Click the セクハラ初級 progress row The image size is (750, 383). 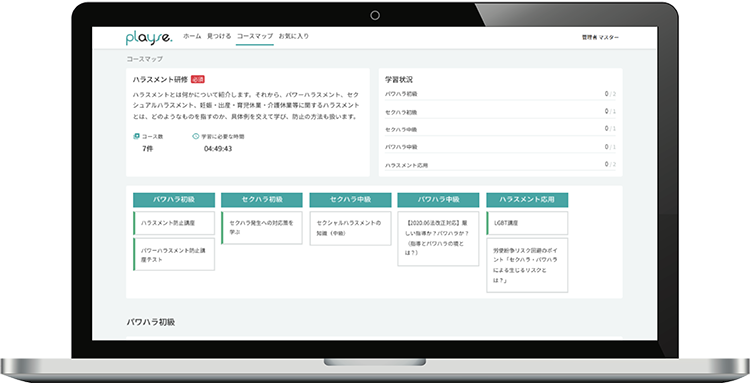coord(500,111)
